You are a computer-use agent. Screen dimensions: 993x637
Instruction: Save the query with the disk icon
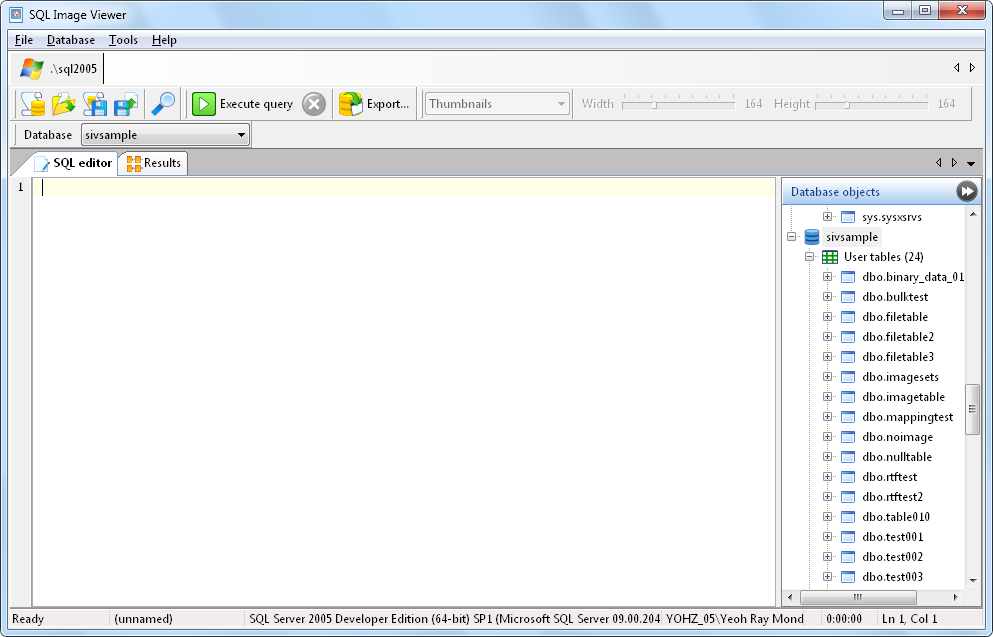coord(95,104)
